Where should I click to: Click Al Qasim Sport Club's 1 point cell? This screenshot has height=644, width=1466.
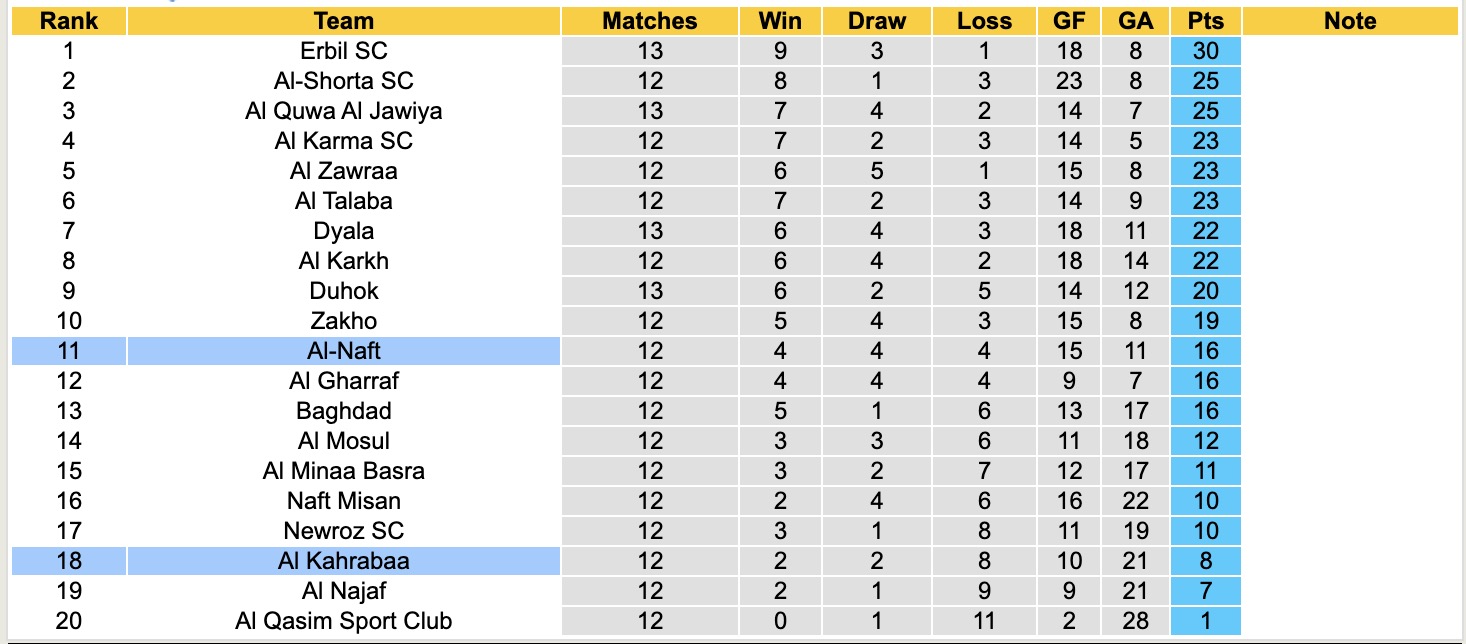pos(1205,621)
